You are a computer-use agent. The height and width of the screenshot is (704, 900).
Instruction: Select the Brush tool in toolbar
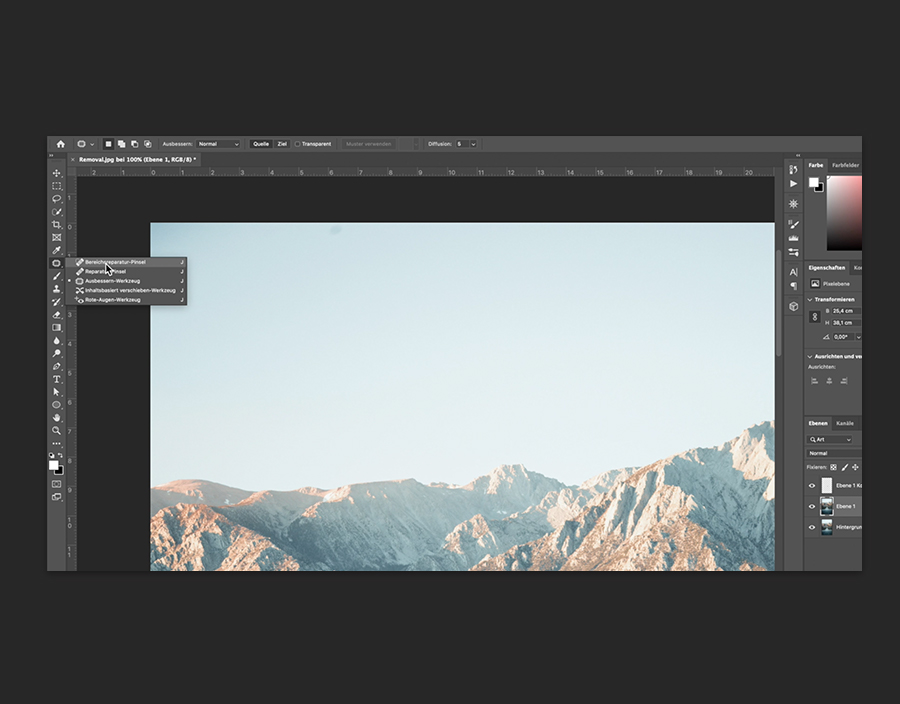pos(56,276)
